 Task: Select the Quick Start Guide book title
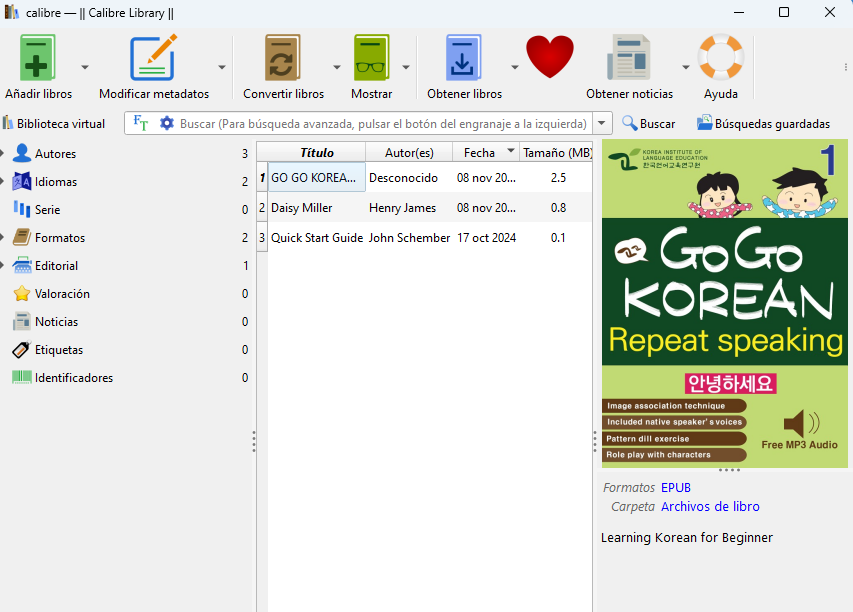click(316, 238)
